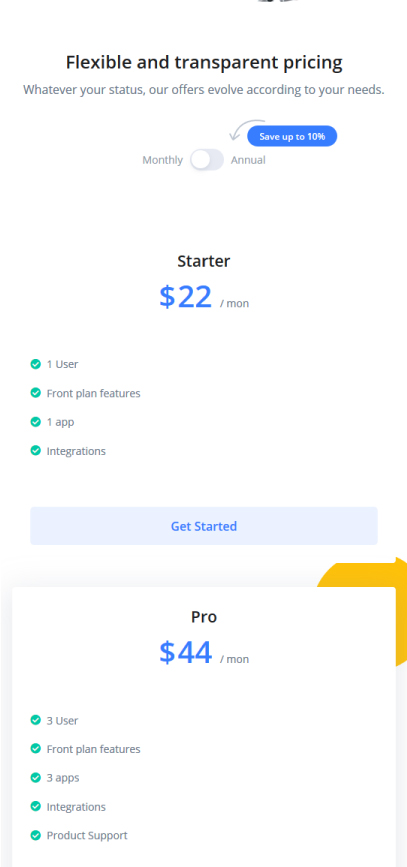Click Get Started for the Starter plan

(204, 526)
